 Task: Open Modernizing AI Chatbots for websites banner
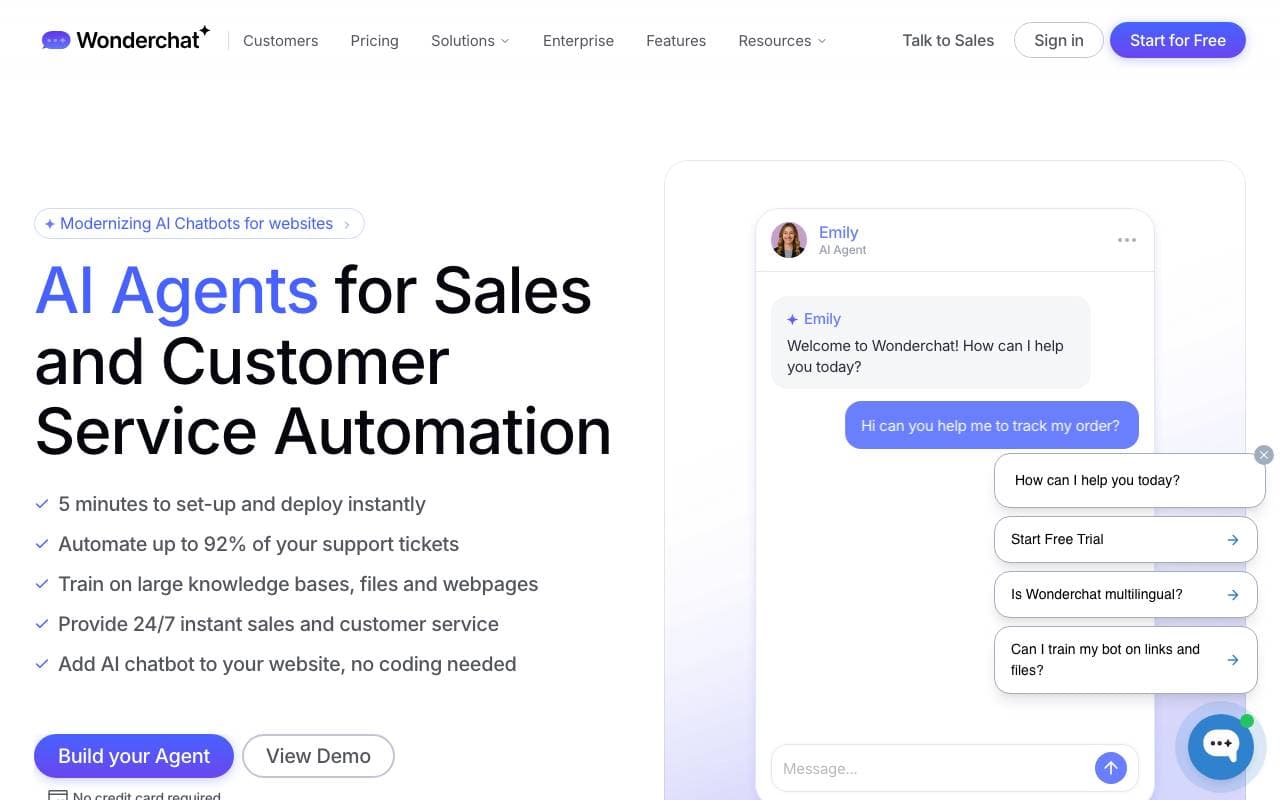(199, 224)
